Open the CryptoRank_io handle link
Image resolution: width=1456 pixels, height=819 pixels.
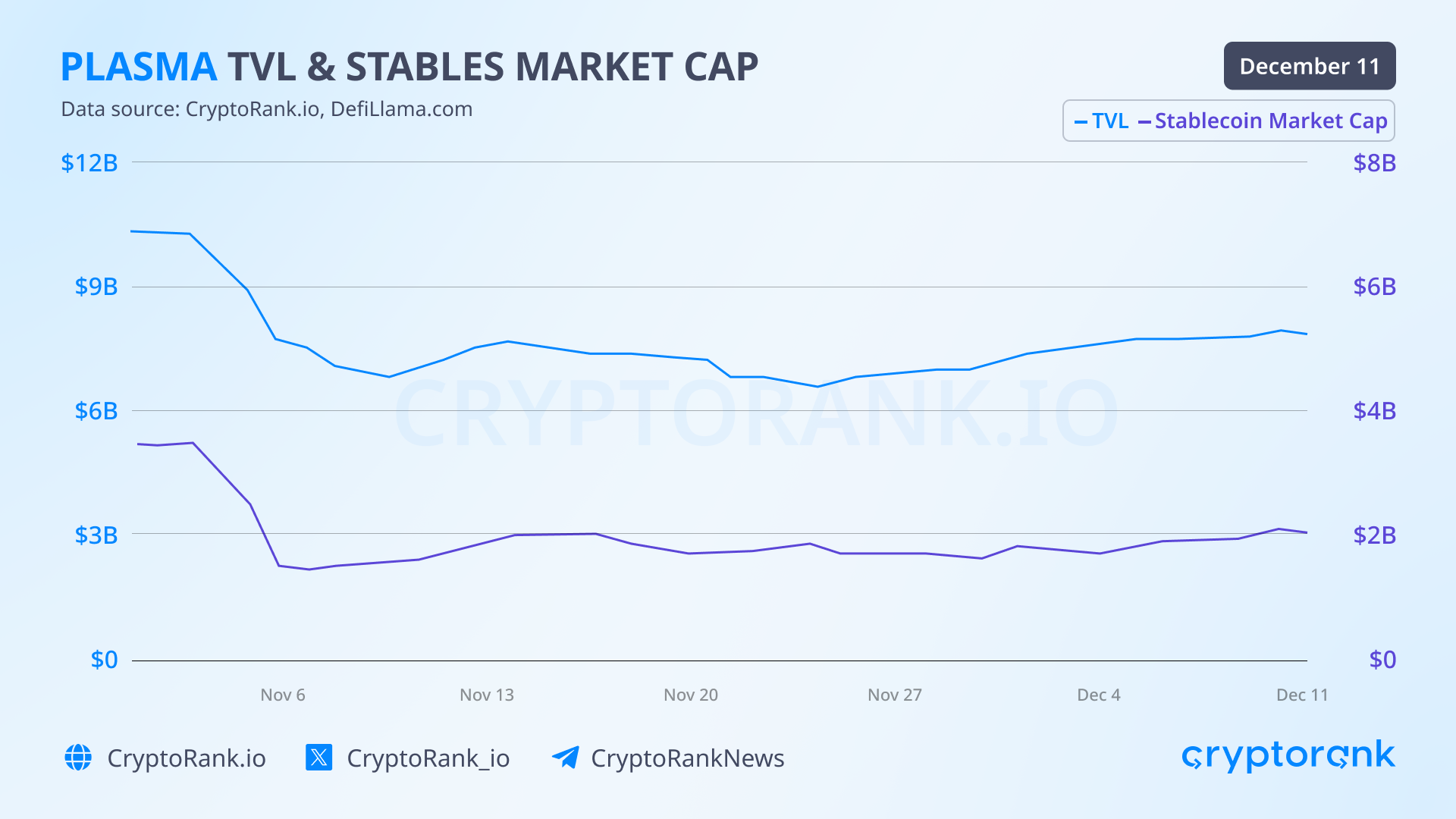pos(428,758)
